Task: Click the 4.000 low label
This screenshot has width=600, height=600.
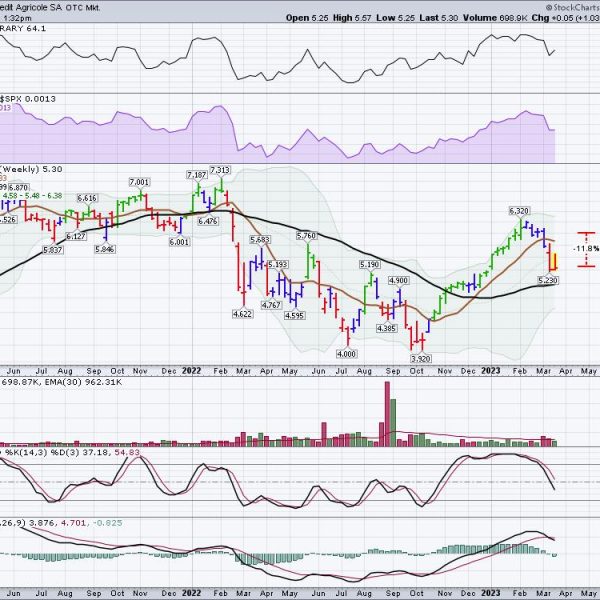Action: click(x=346, y=354)
